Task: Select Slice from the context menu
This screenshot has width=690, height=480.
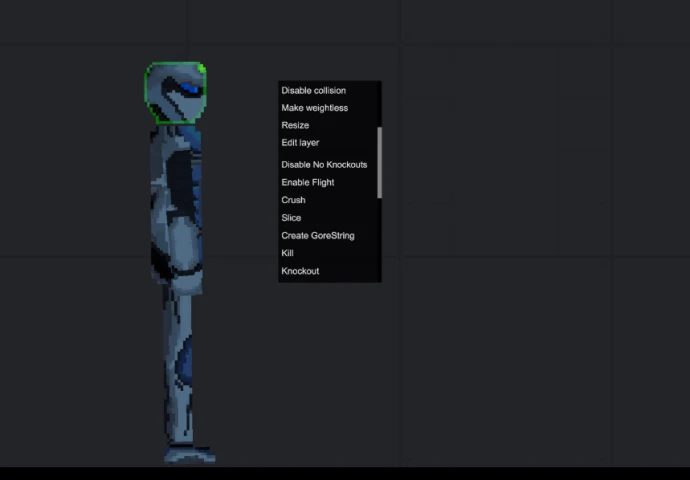Action: click(291, 218)
